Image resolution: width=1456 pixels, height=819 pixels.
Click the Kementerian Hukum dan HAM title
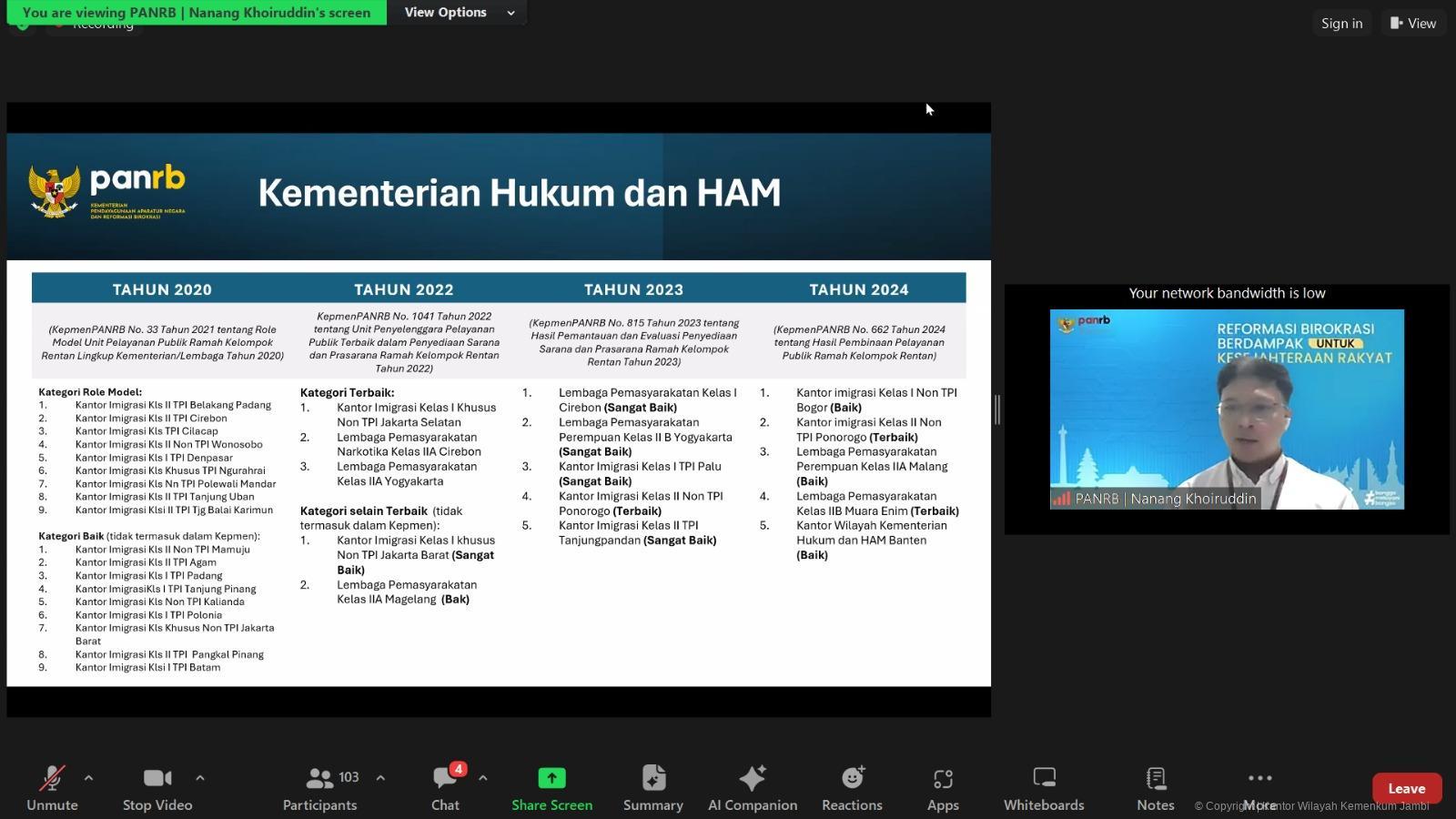[x=520, y=193]
